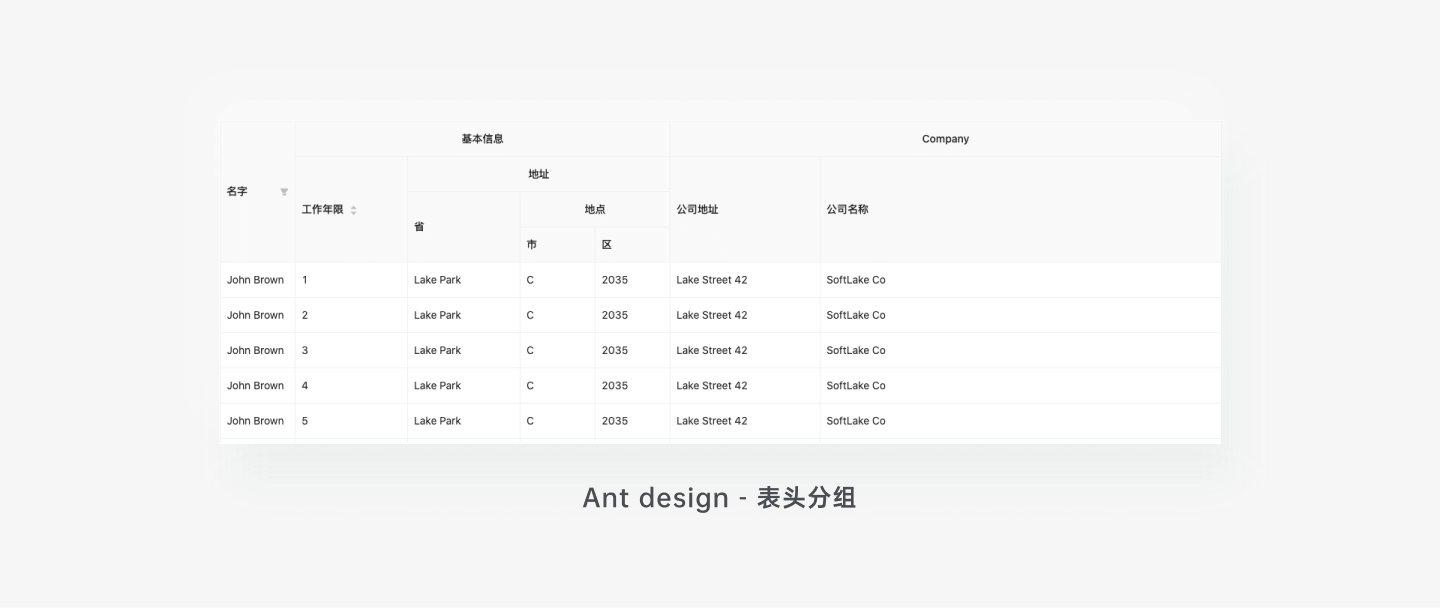The image size is (1440, 608).
Task: Click the Ant design - 表头分组 caption
Action: tap(719, 498)
